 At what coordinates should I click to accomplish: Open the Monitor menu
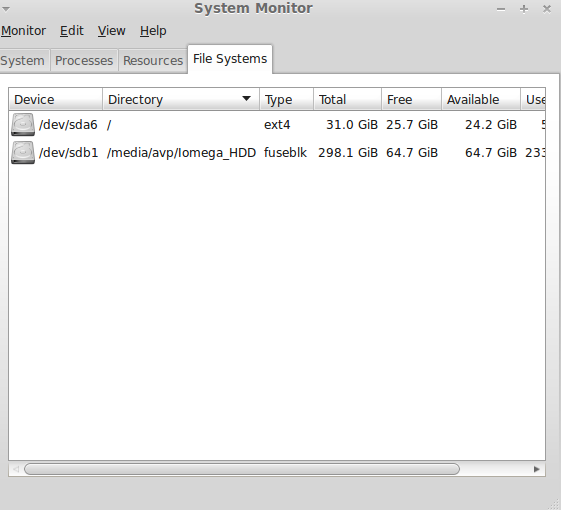(x=24, y=31)
